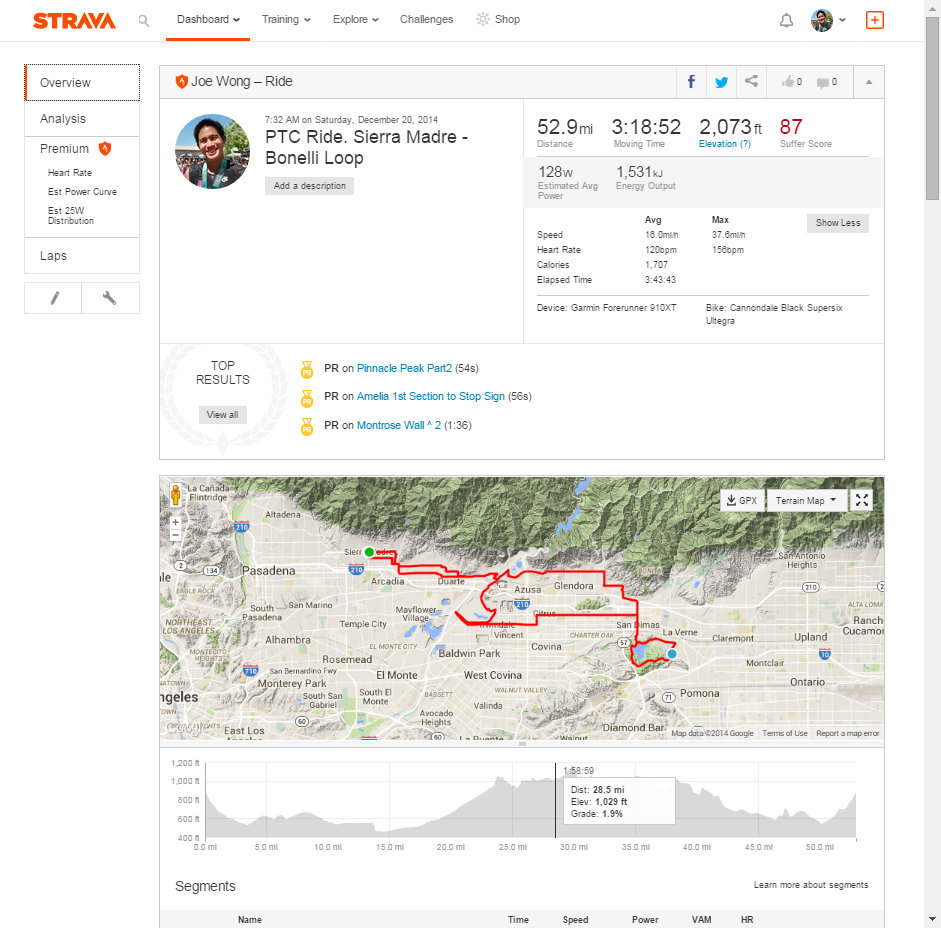
Task: Edit the activity with the pencil icon
Action: 53,298
